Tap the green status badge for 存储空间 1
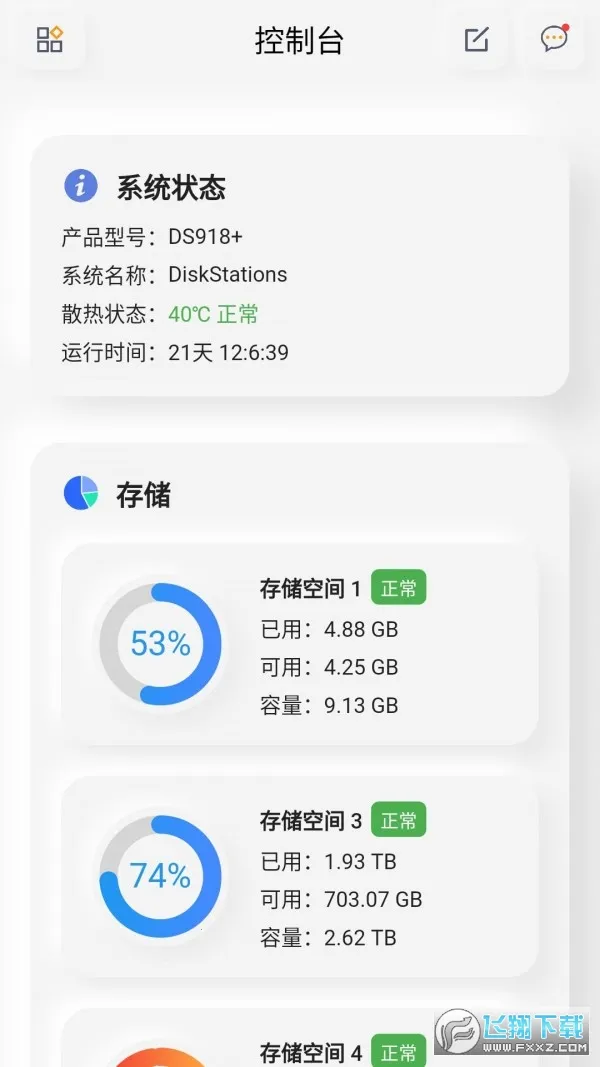The image size is (600, 1067). pyautogui.click(x=399, y=588)
